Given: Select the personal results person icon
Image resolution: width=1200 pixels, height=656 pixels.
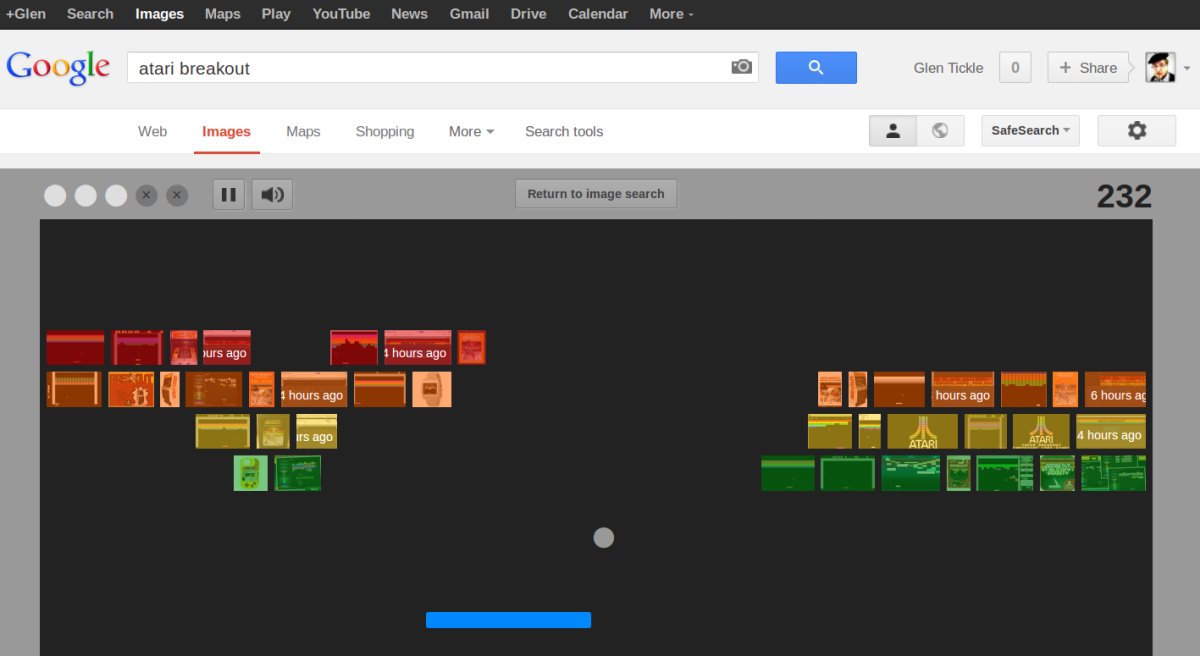Looking at the screenshot, I should [x=893, y=131].
